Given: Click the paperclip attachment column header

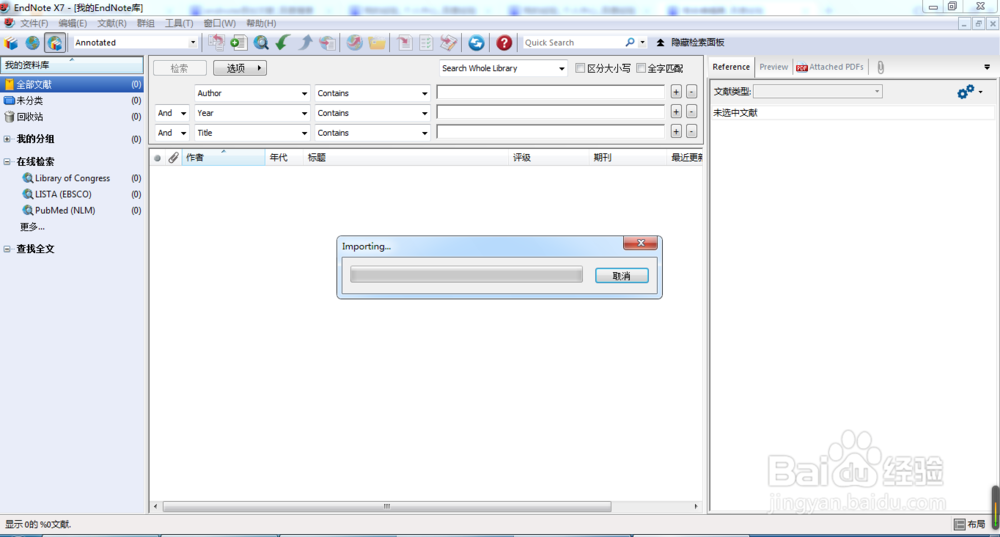Looking at the screenshot, I should coord(173,158).
